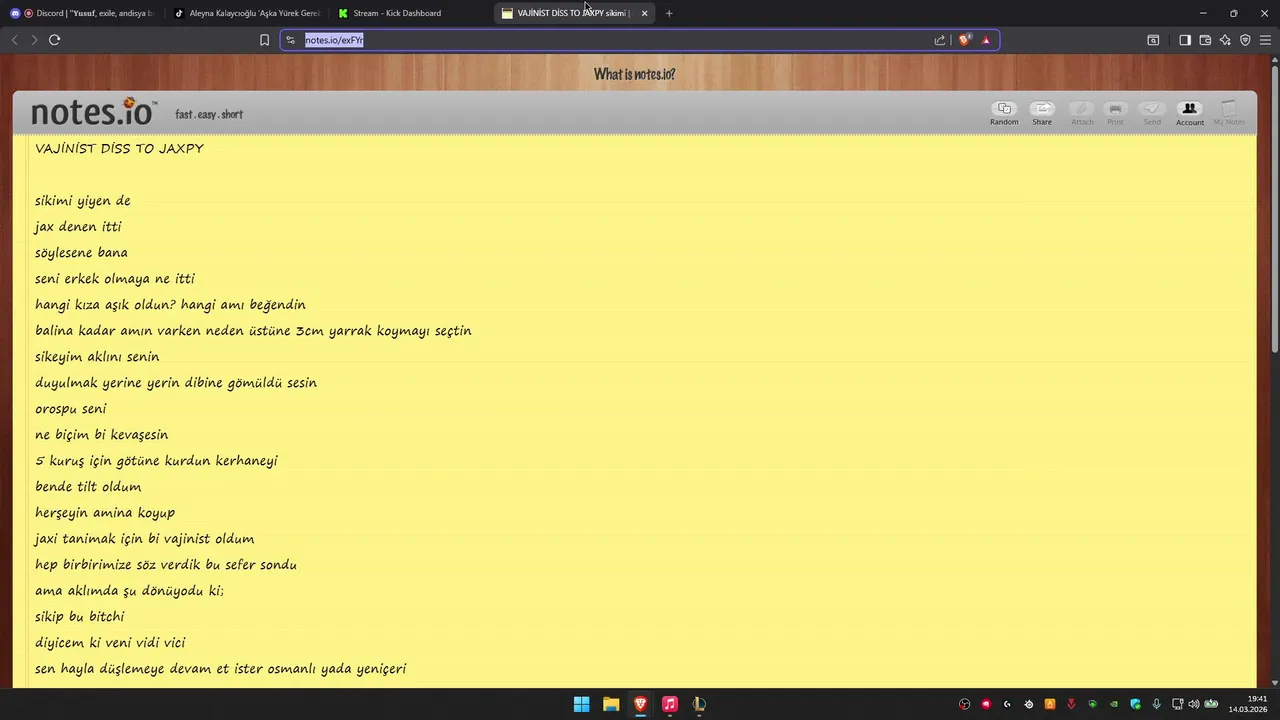Click the SteelSeries tray icon
The width and height of the screenshot is (1280, 720).
coord(1029,704)
